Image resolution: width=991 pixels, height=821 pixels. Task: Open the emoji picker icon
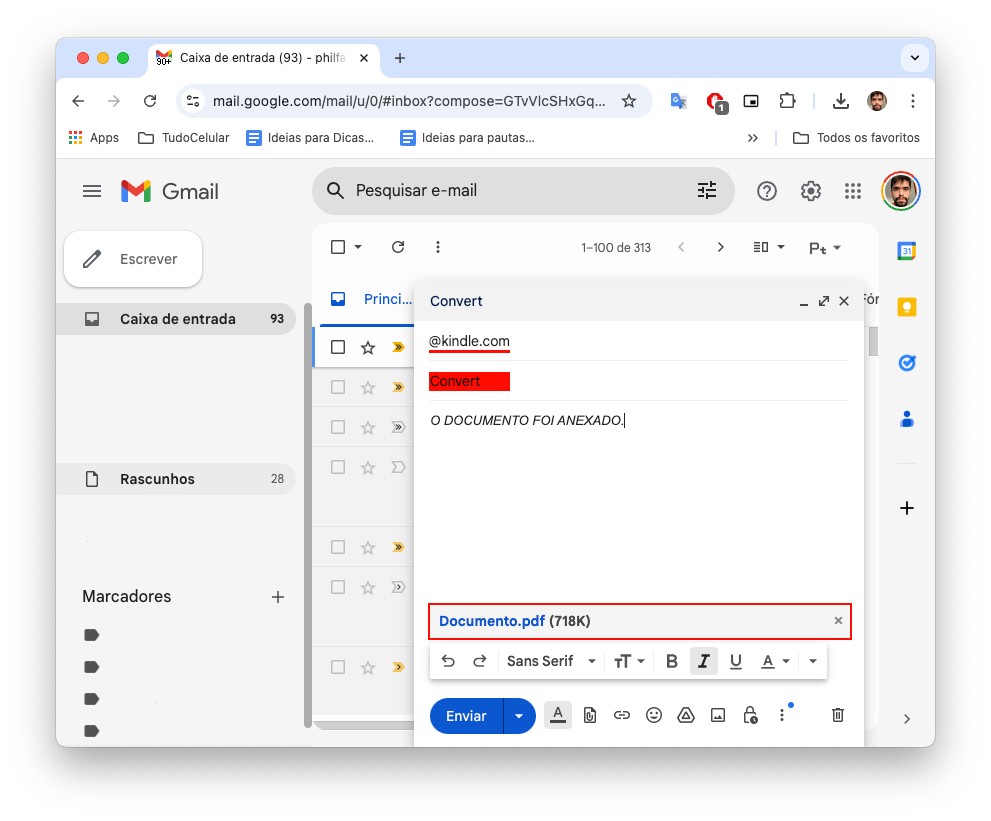(x=654, y=715)
